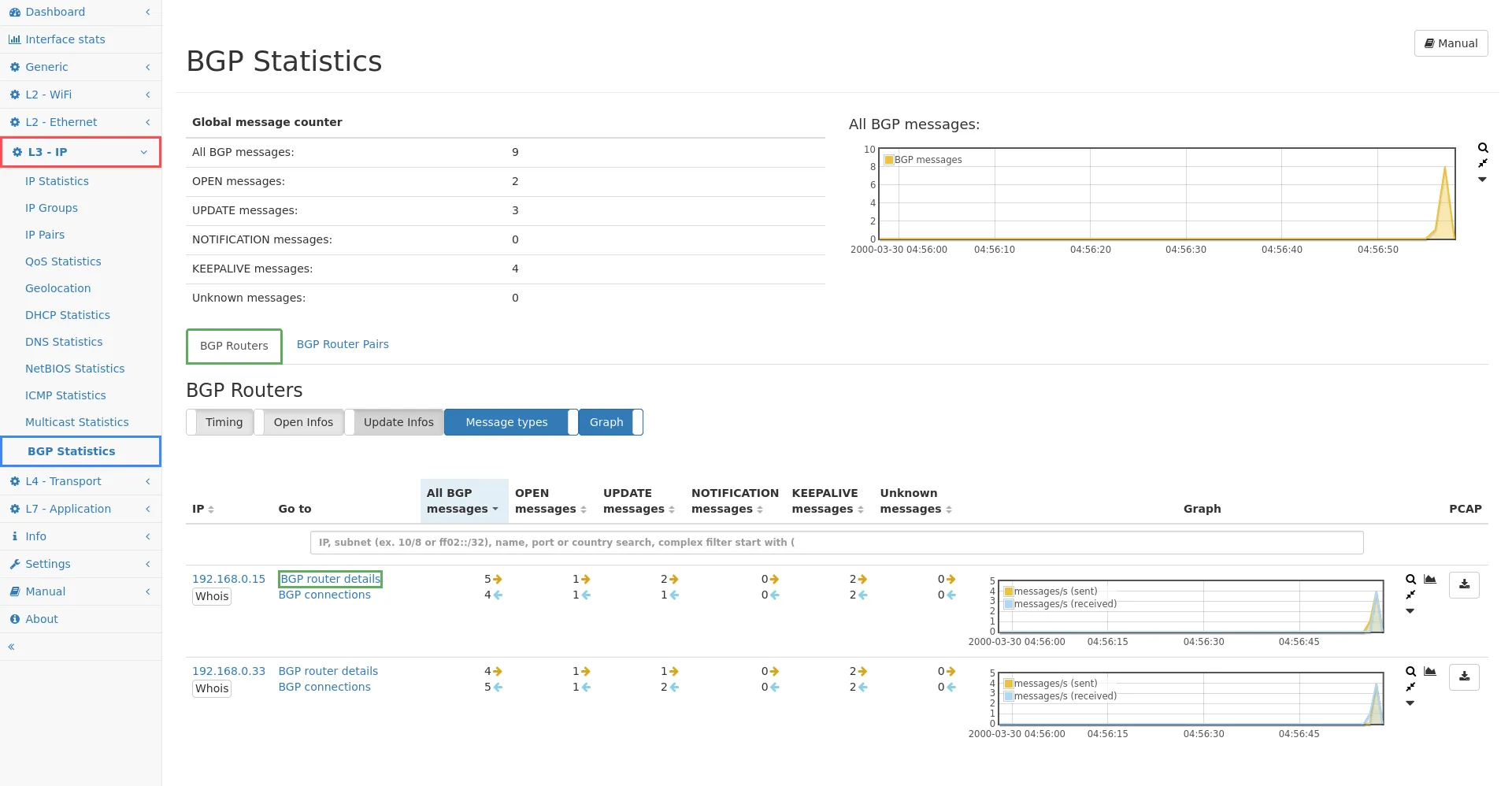Click shrink arrows icon on All BGP messages chart
Viewport: 1512px width, 786px height.
pos(1483,163)
